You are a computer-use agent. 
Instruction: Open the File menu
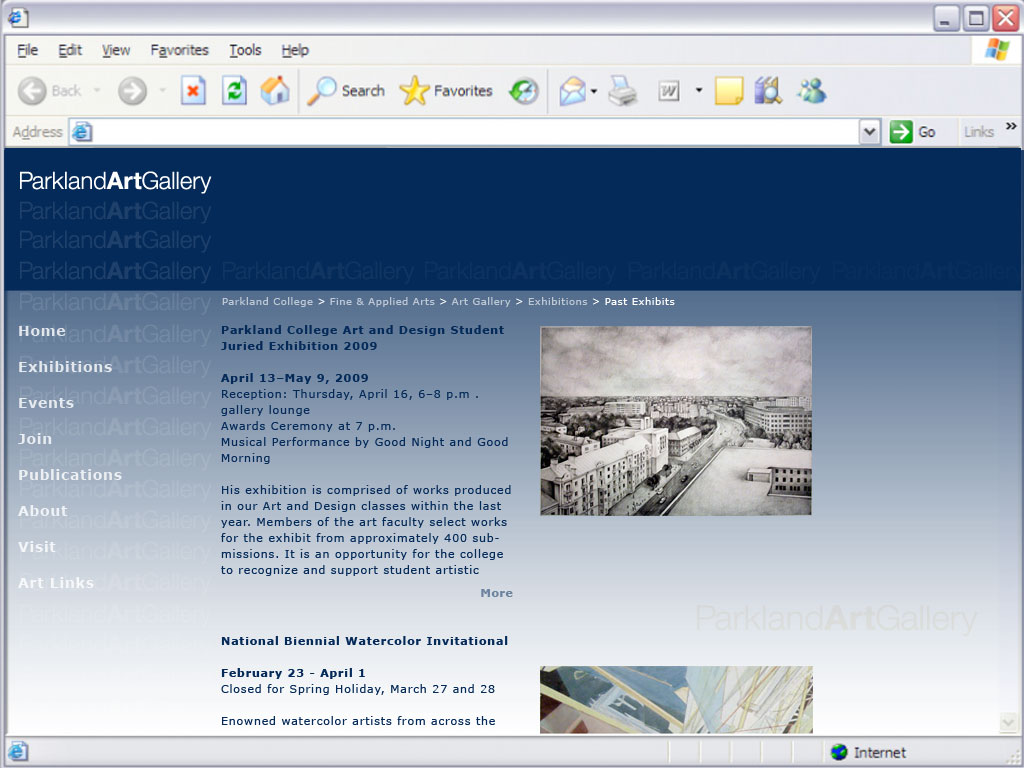(x=27, y=50)
